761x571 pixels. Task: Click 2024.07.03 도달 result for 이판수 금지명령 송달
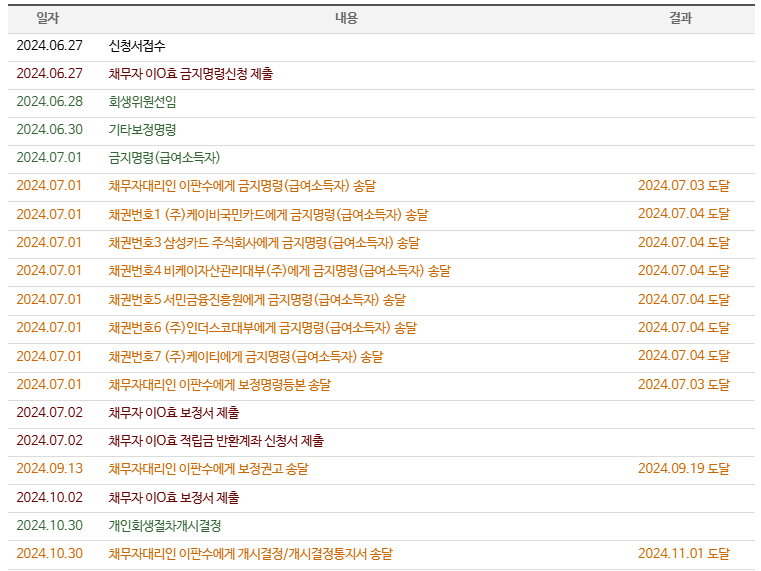[x=684, y=186]
